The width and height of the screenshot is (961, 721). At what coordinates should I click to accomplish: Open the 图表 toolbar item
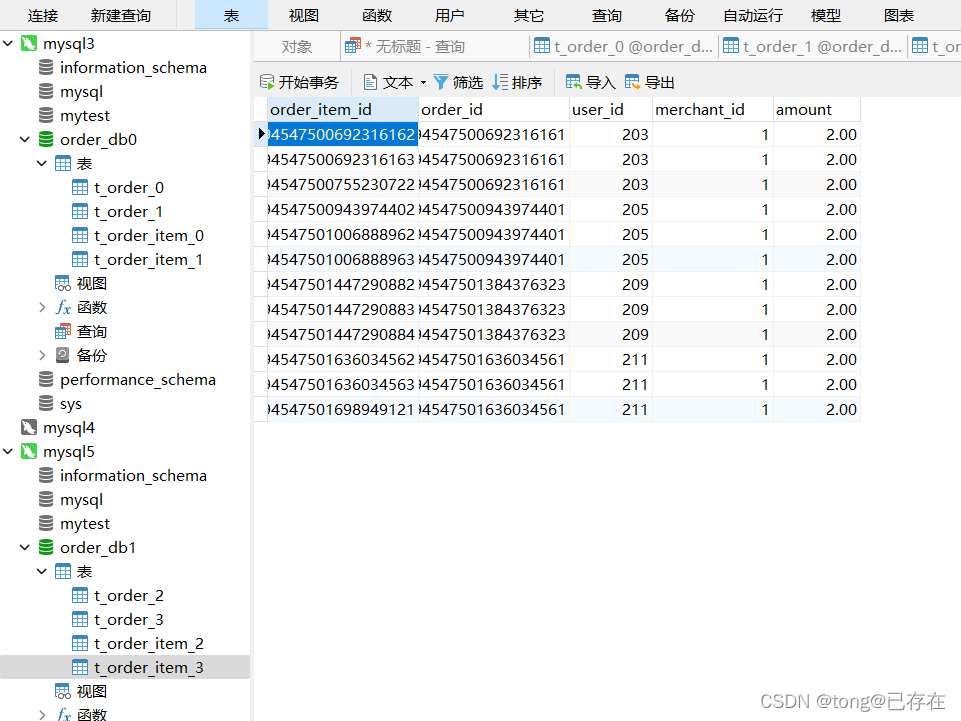tap(898, 15)
